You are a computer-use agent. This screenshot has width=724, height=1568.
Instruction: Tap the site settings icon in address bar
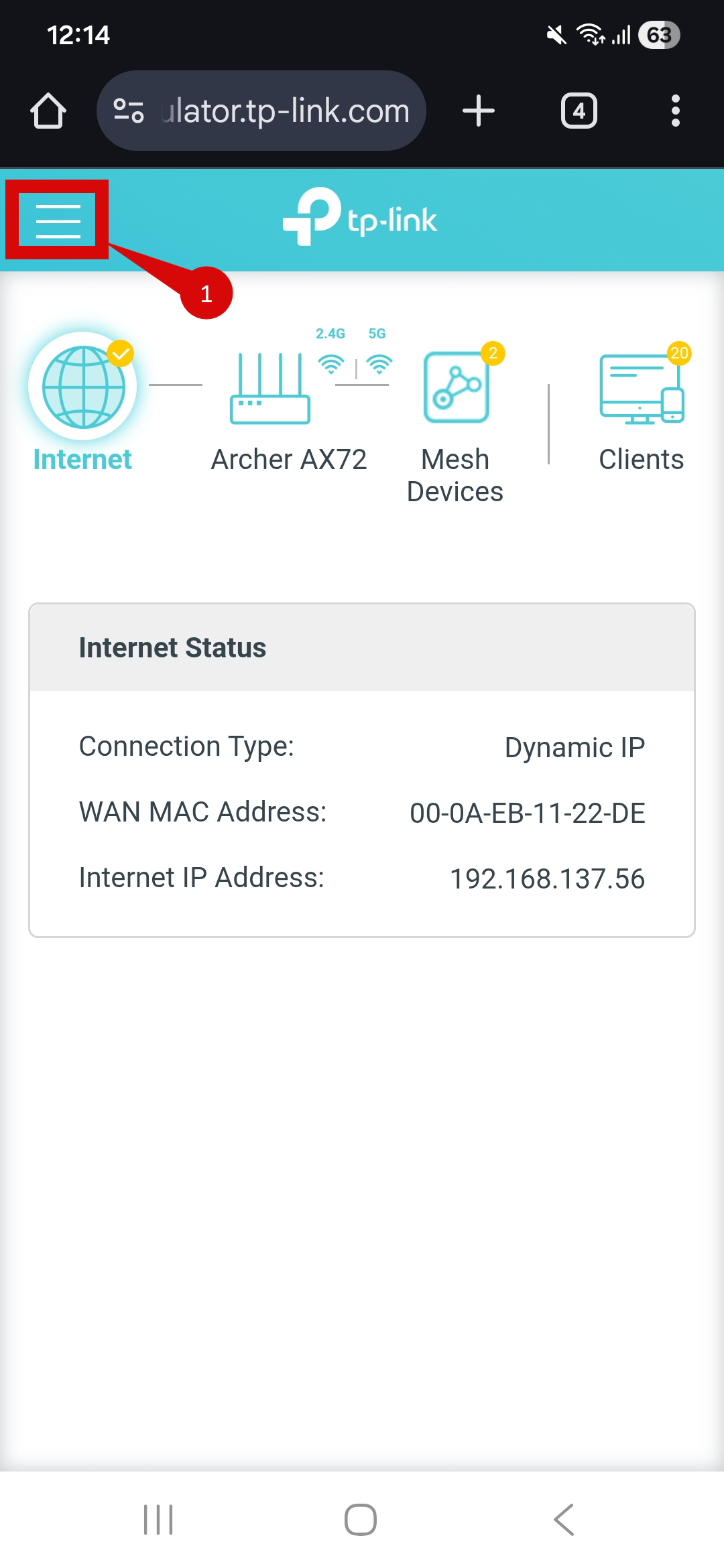coord(129,111)
